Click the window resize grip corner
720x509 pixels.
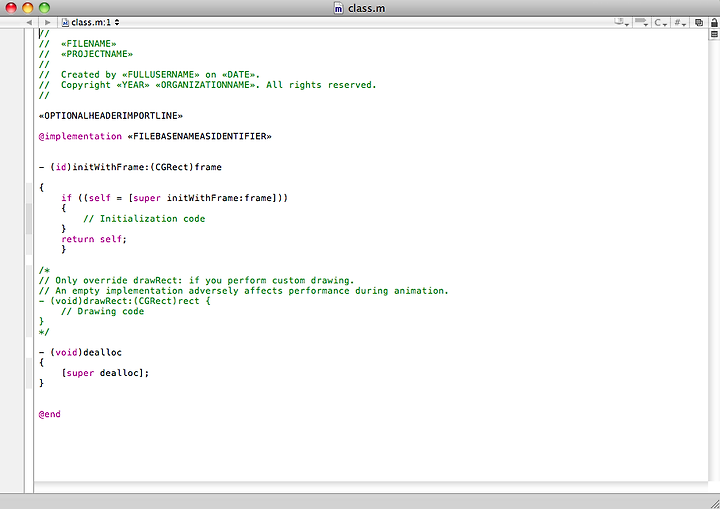(x=714, y=503)
